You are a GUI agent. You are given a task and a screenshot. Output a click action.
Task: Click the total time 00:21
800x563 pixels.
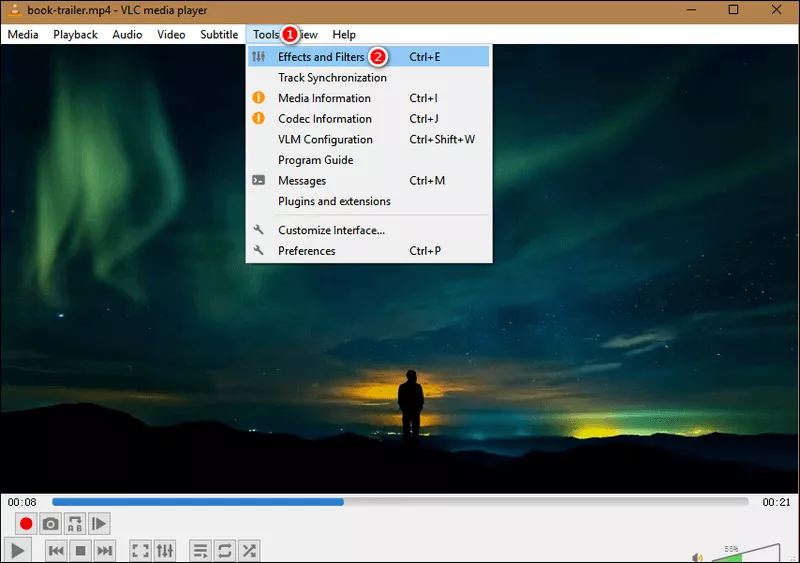[x=776, y=502]
